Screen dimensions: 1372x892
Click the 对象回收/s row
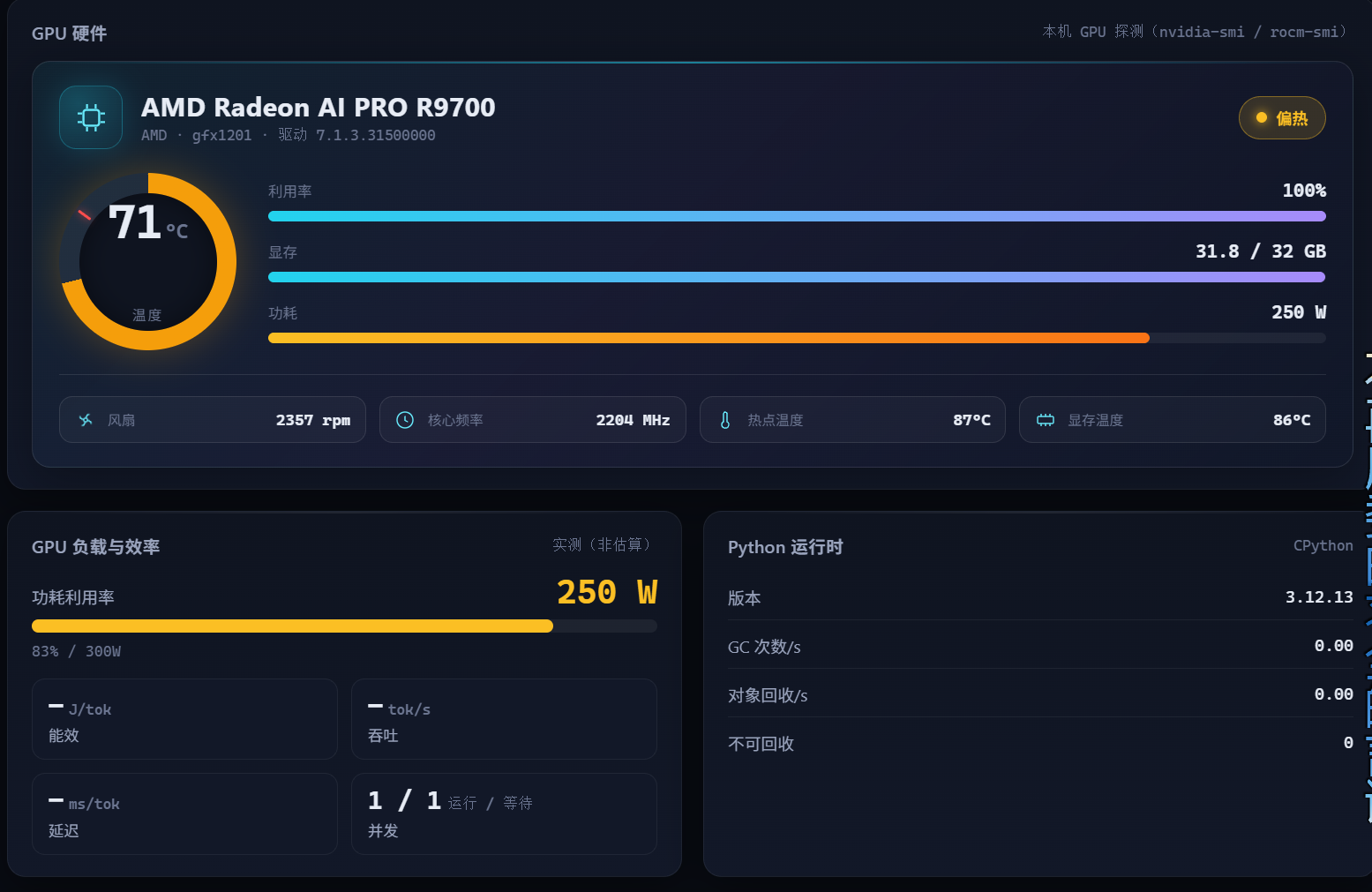coord(1040,694)
